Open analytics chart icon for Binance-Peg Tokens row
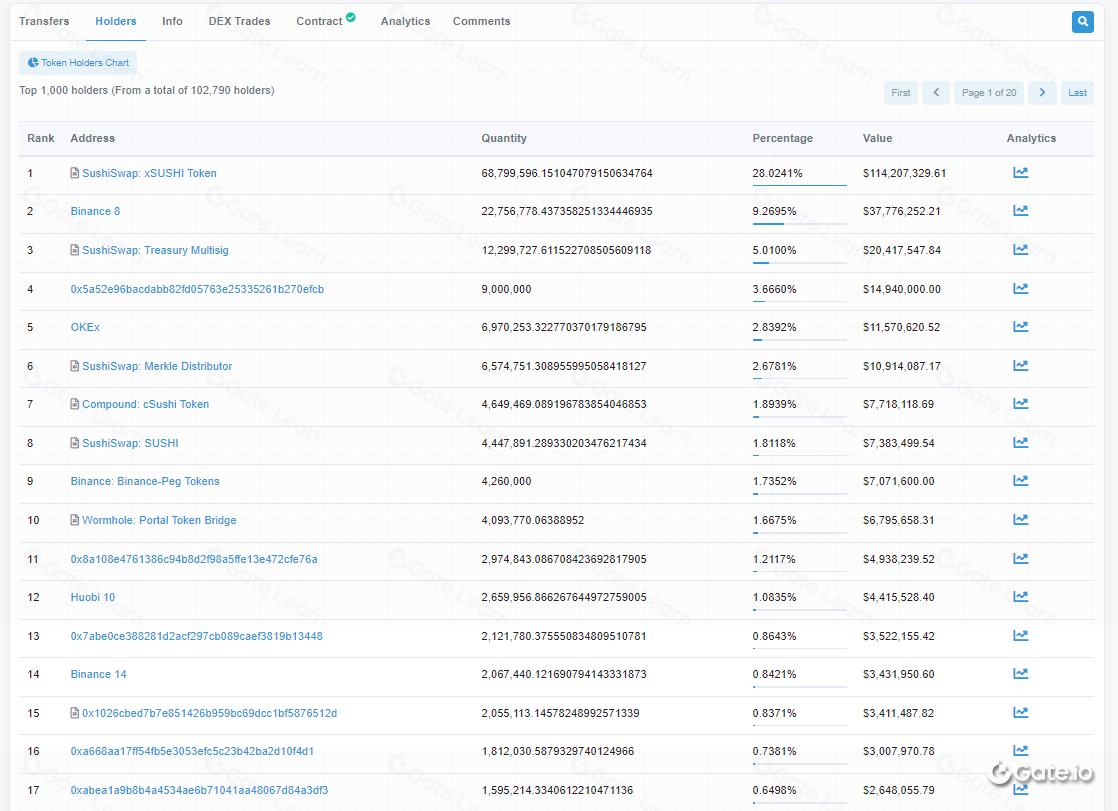Screen dimensions: 1118x811 pos(1020,481)
